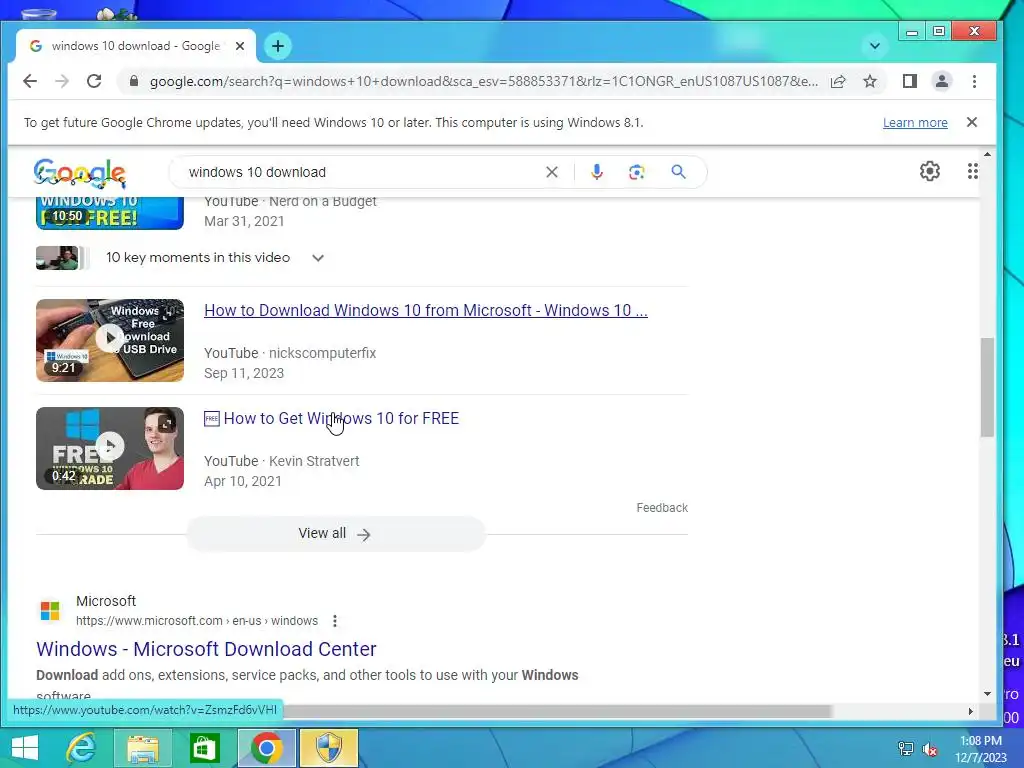Viewport: 1024px width, 768px height.
Task: Clear the search query with the X
Action: click(x=552, y=172)
